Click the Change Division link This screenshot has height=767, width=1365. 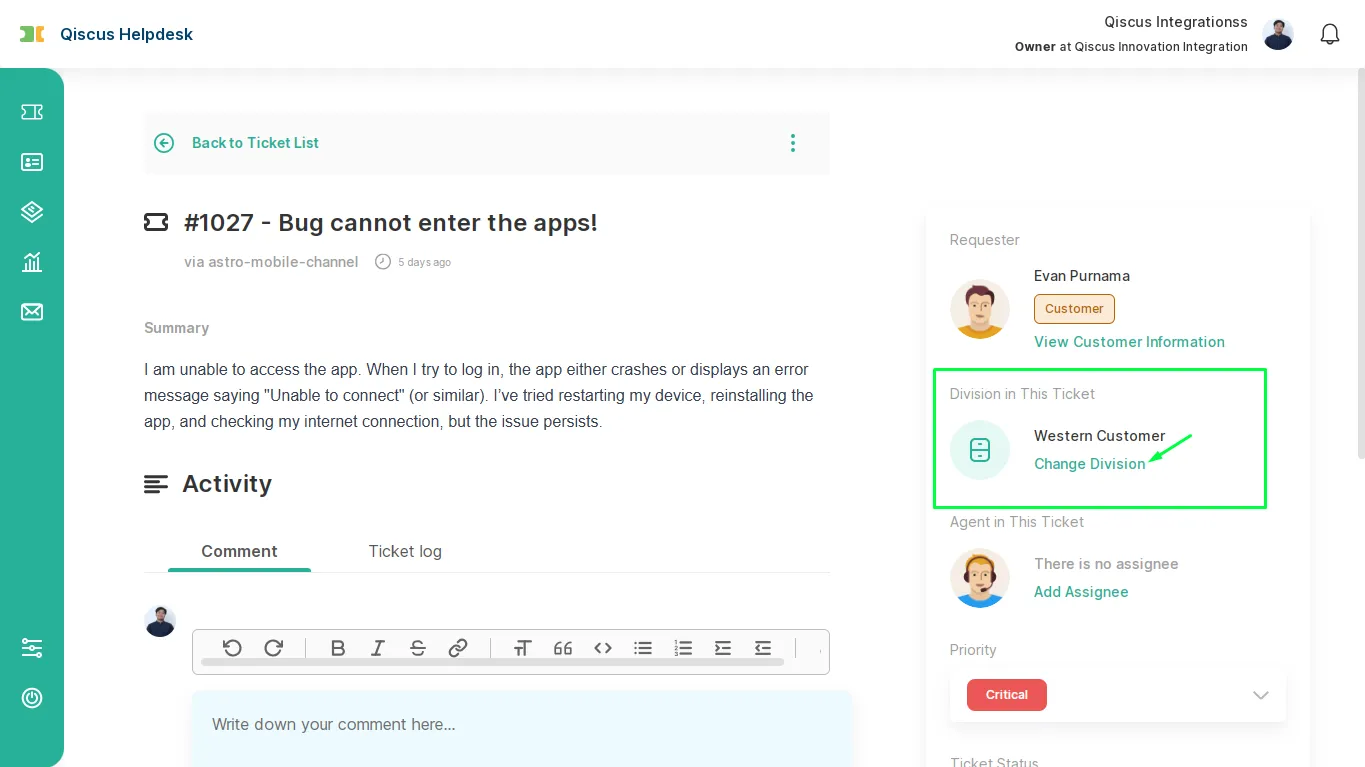pyautogui.click(x=1090, y=464)
